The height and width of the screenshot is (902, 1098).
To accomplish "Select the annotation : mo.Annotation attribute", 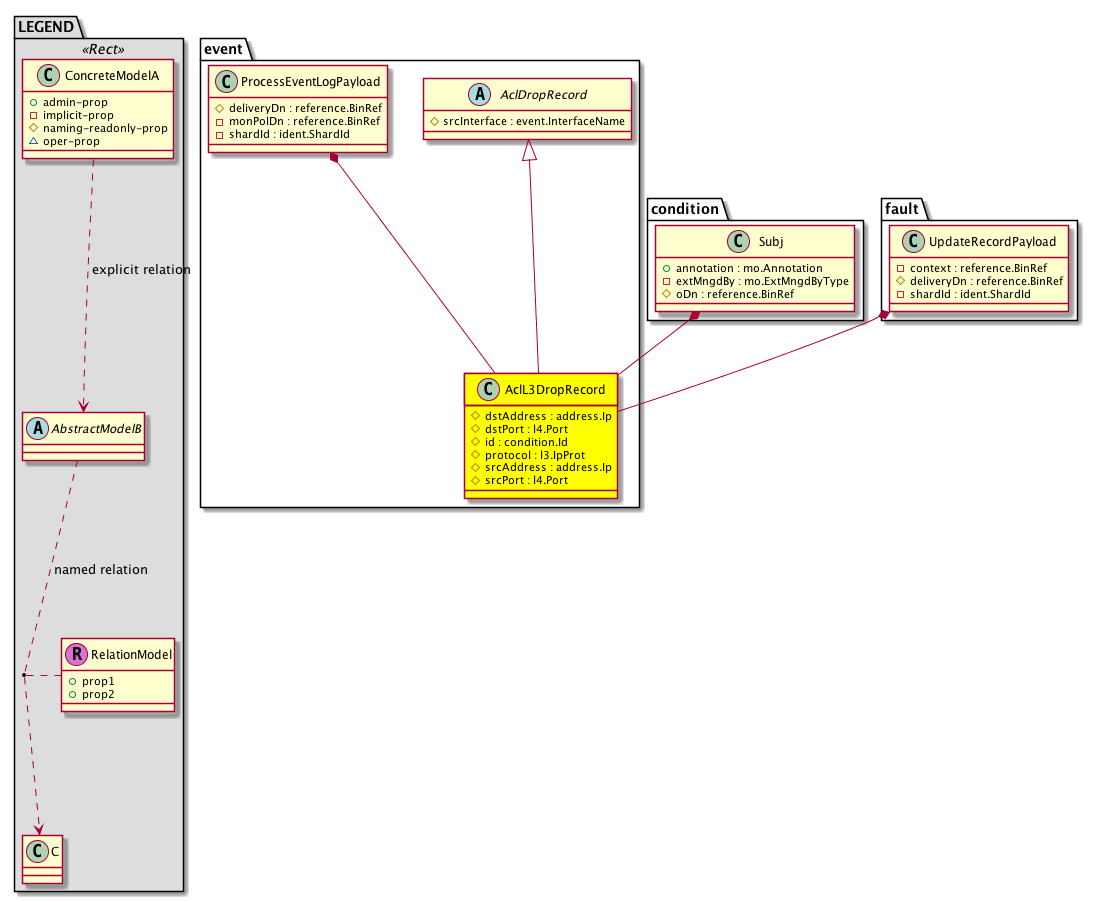I will [738, 269].
